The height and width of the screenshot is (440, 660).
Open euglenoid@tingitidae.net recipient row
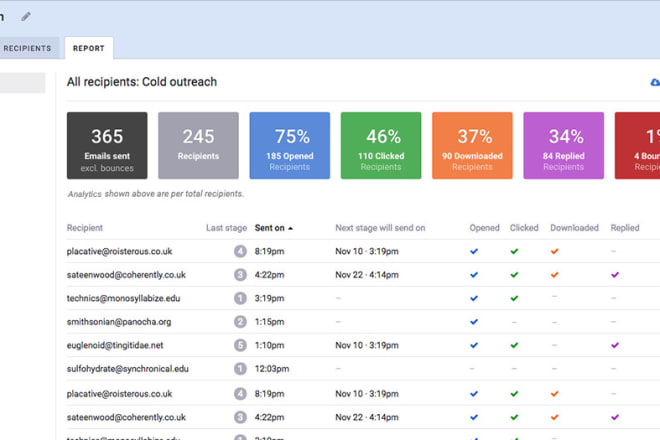tap(363, 345)
